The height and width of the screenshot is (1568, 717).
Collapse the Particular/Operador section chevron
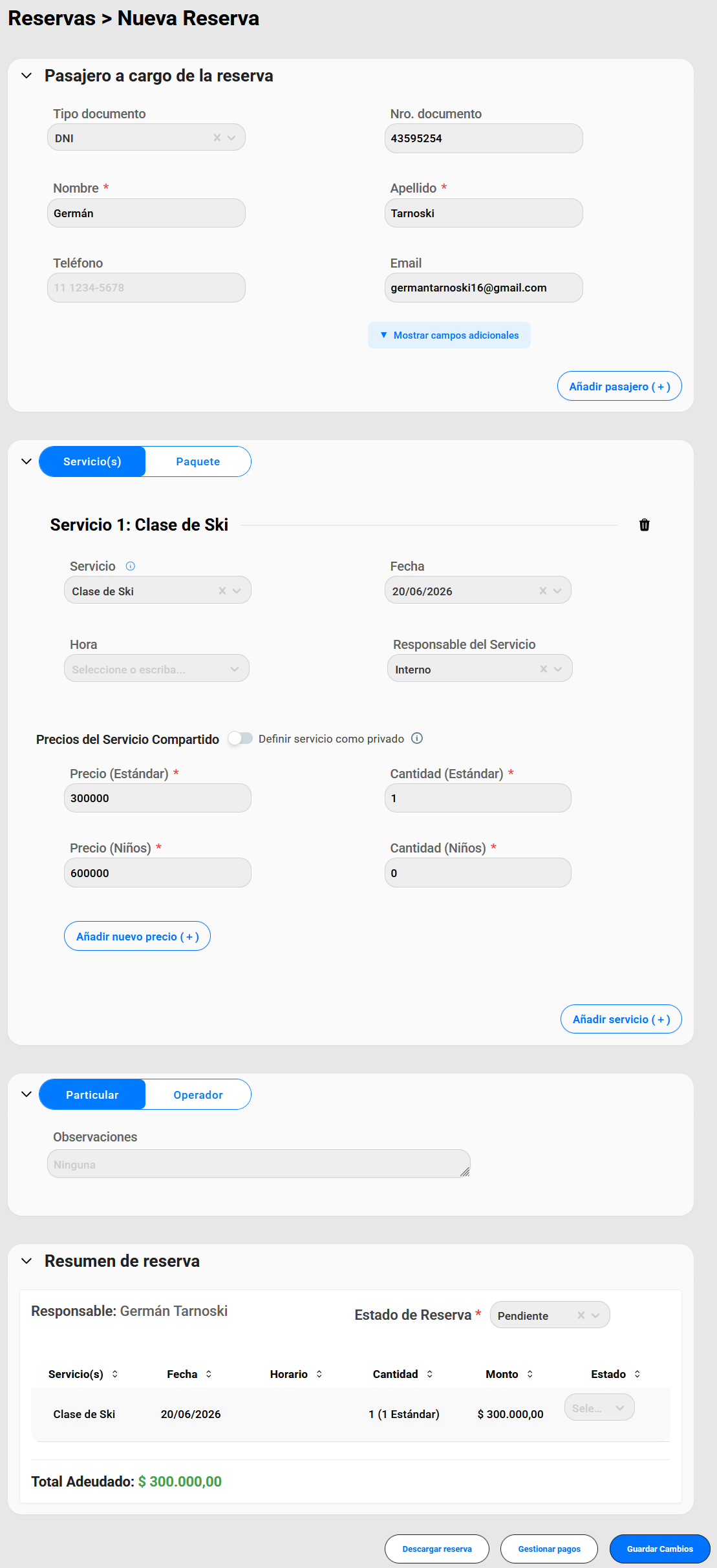27,1094
